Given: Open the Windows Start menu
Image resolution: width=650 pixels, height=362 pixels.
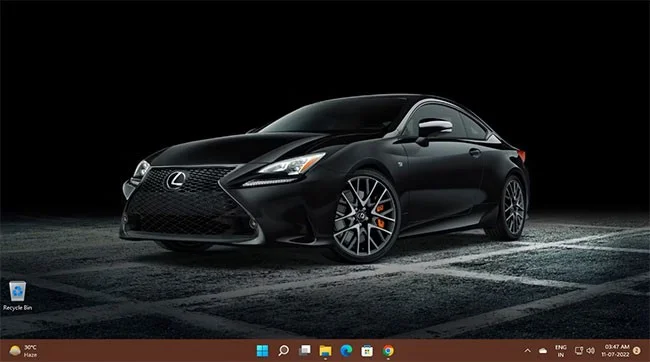Looking at the screenshot, I should pos(262,351).
